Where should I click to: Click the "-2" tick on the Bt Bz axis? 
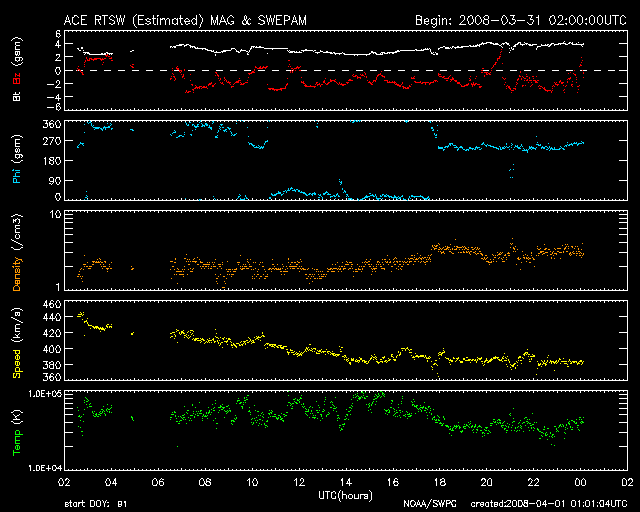(54, 84)
